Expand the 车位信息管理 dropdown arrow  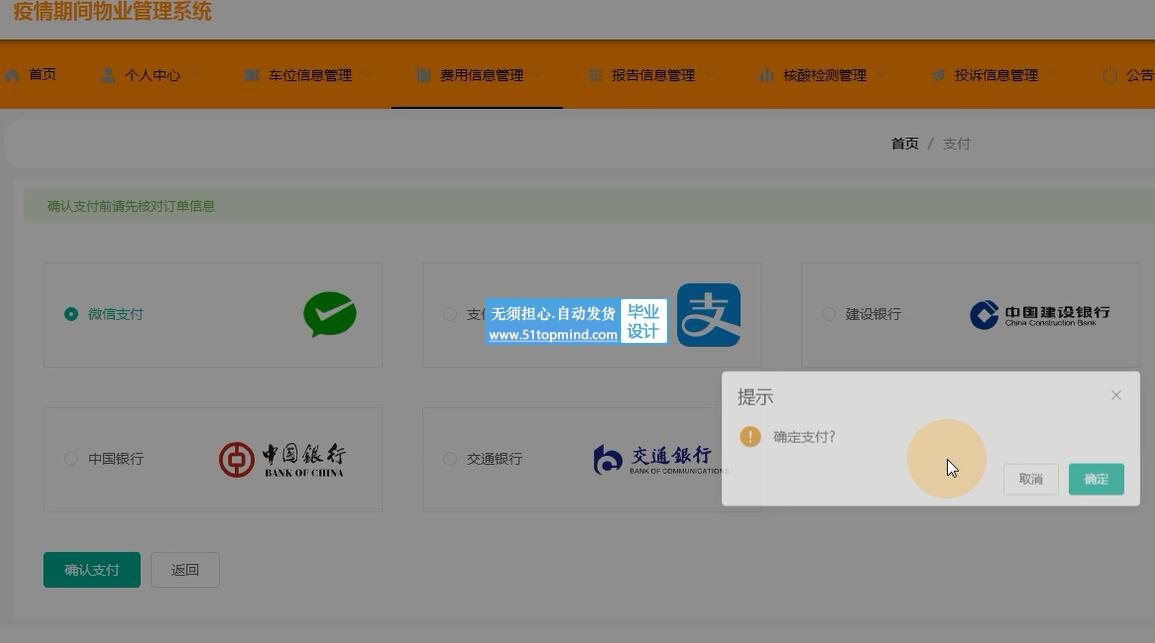(366, 75)
